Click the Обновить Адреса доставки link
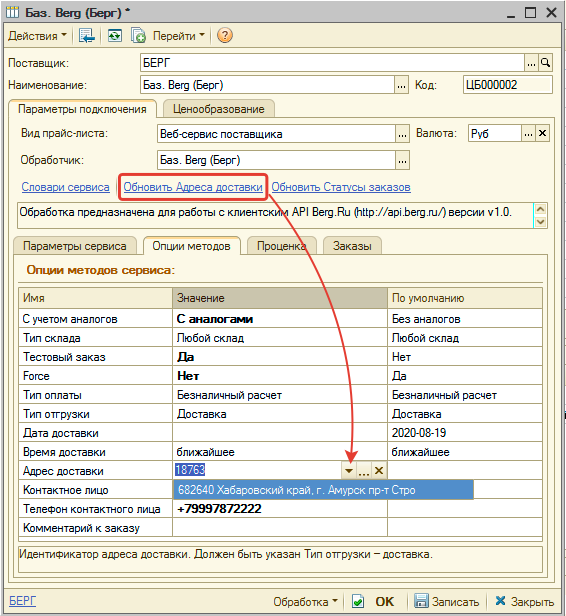566x616 pixels. 193,187
